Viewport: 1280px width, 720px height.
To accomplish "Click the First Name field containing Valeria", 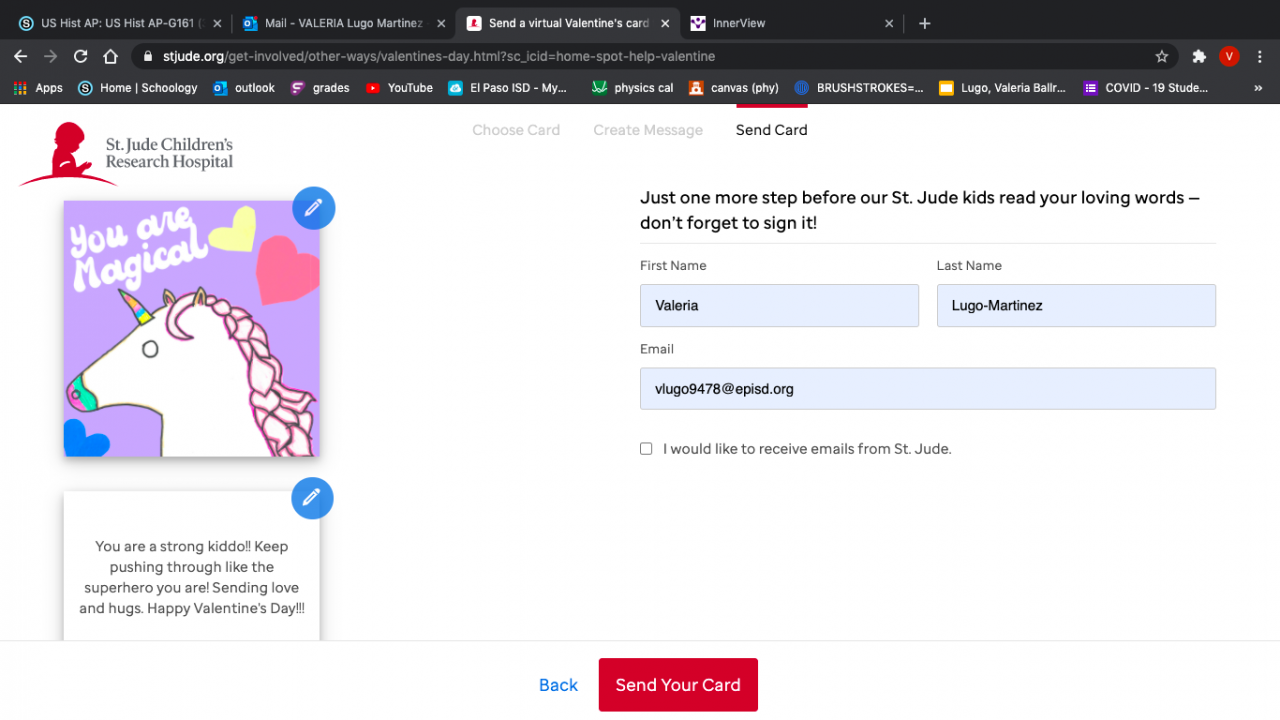I will (x=779, y=305).
